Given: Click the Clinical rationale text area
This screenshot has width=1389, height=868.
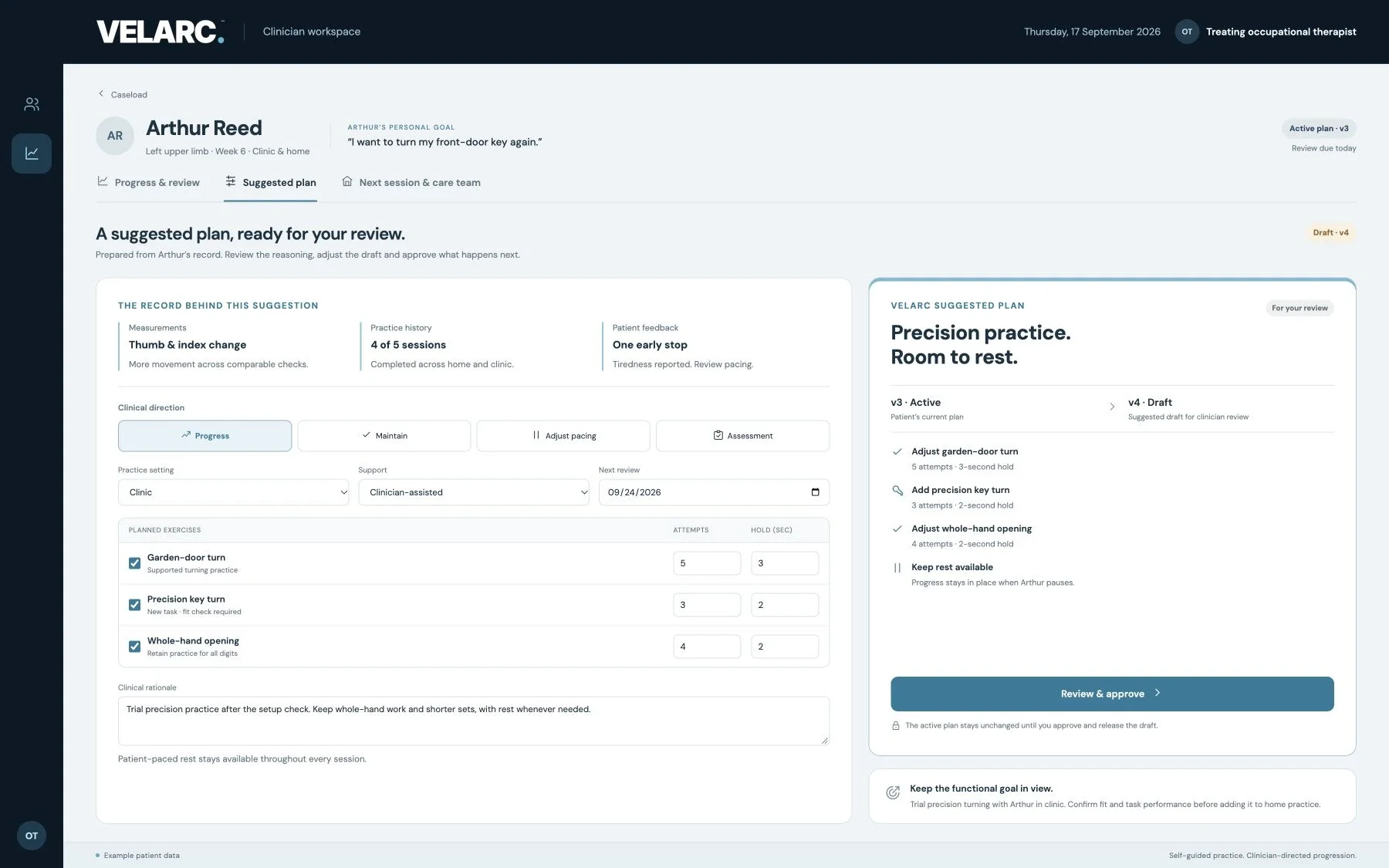Looking at the screenshot, I should click(x=474, y=721).
